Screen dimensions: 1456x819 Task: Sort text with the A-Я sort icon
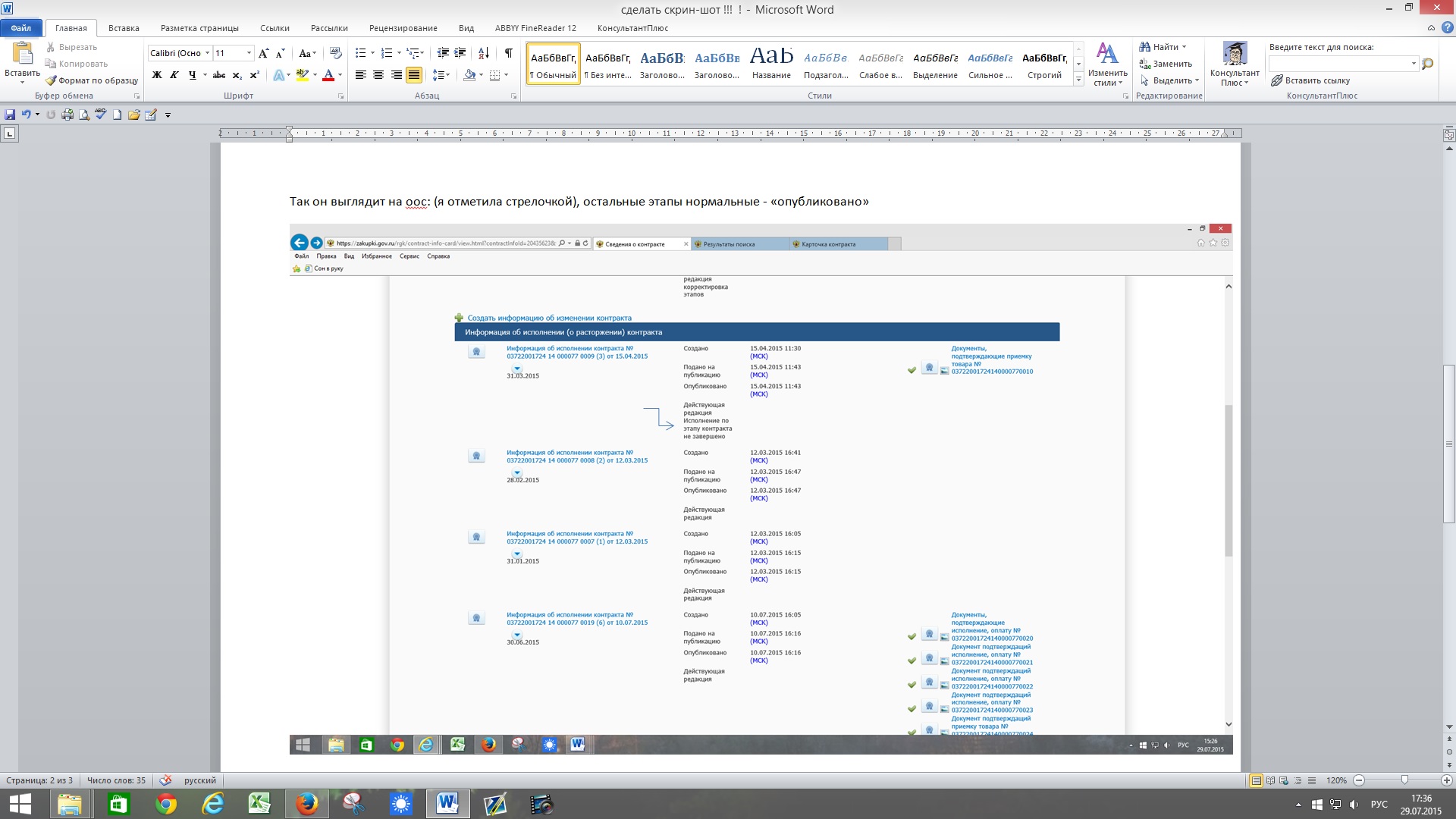pos(483,53)
